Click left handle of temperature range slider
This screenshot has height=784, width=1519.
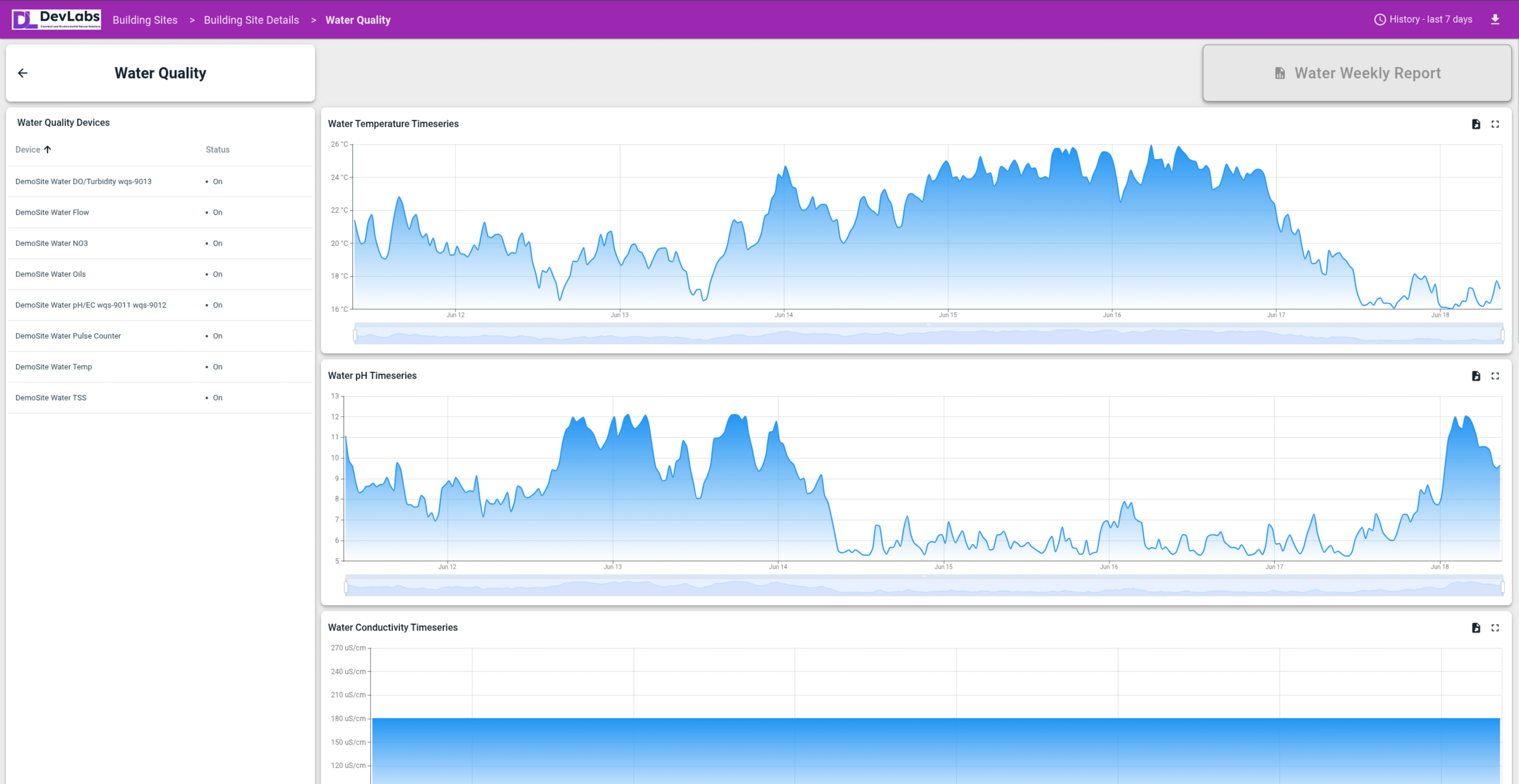click(x=355, y=335)
